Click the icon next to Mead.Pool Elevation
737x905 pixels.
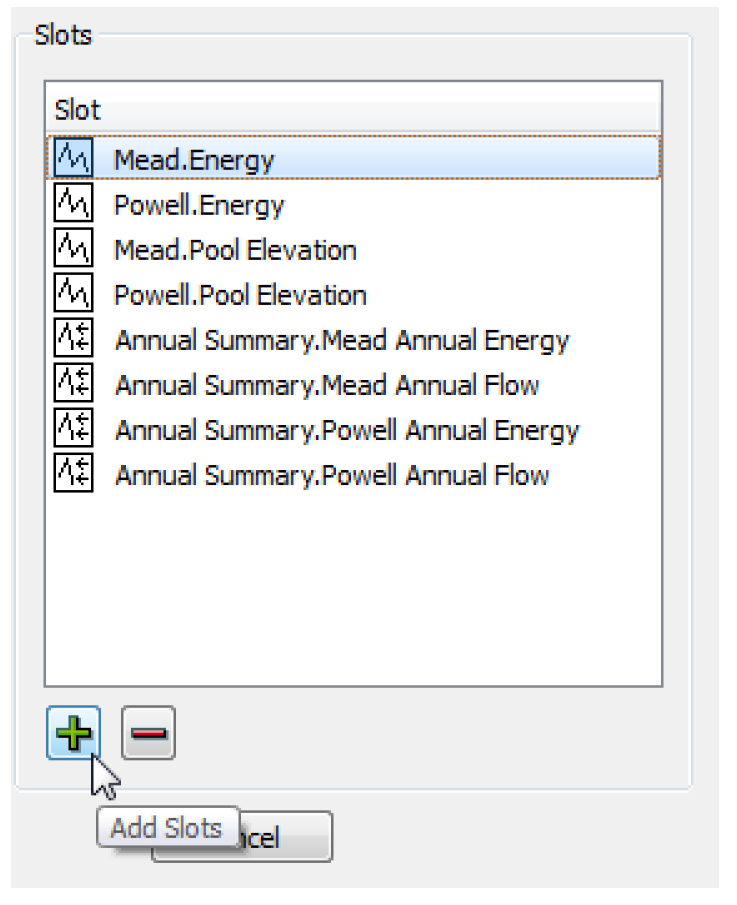click(73, 249)
